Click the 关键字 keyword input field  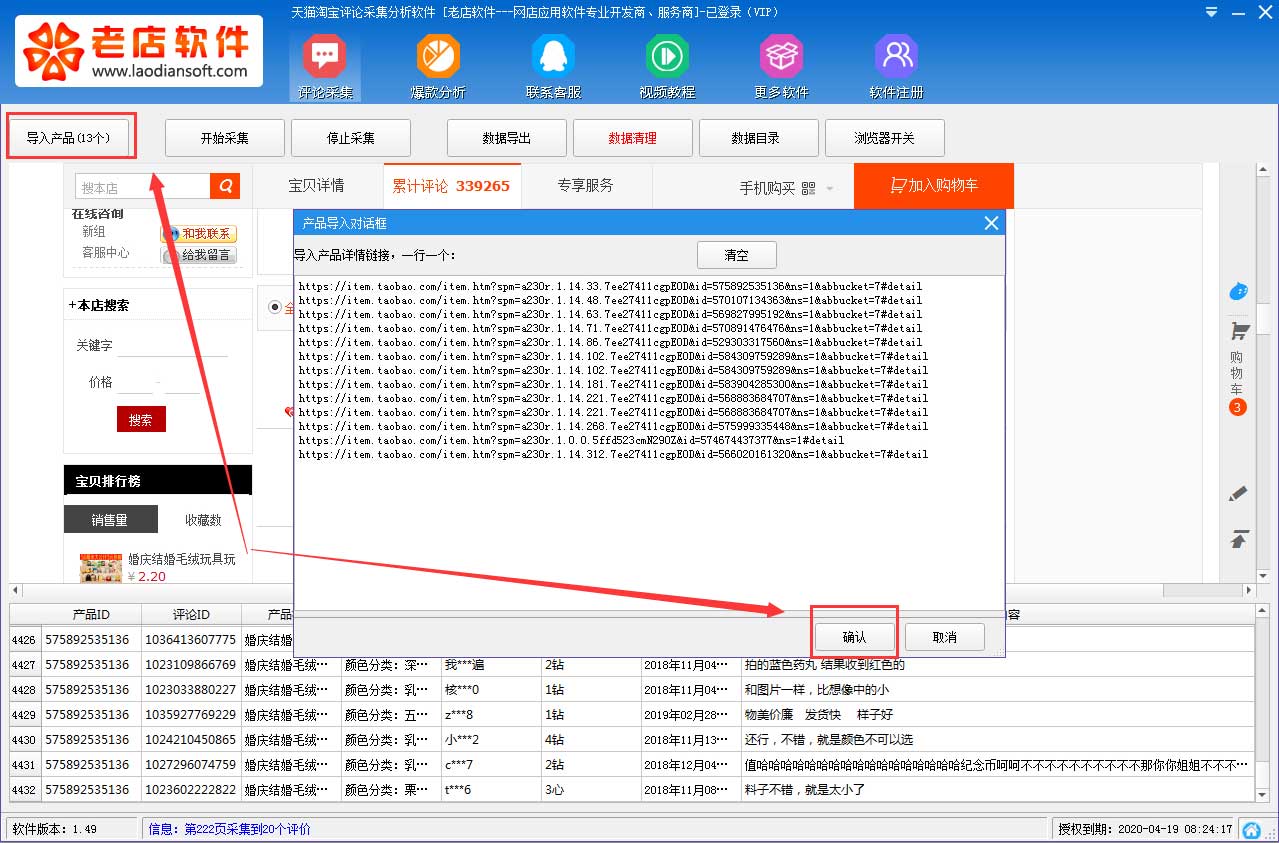(x=172, y=345)
